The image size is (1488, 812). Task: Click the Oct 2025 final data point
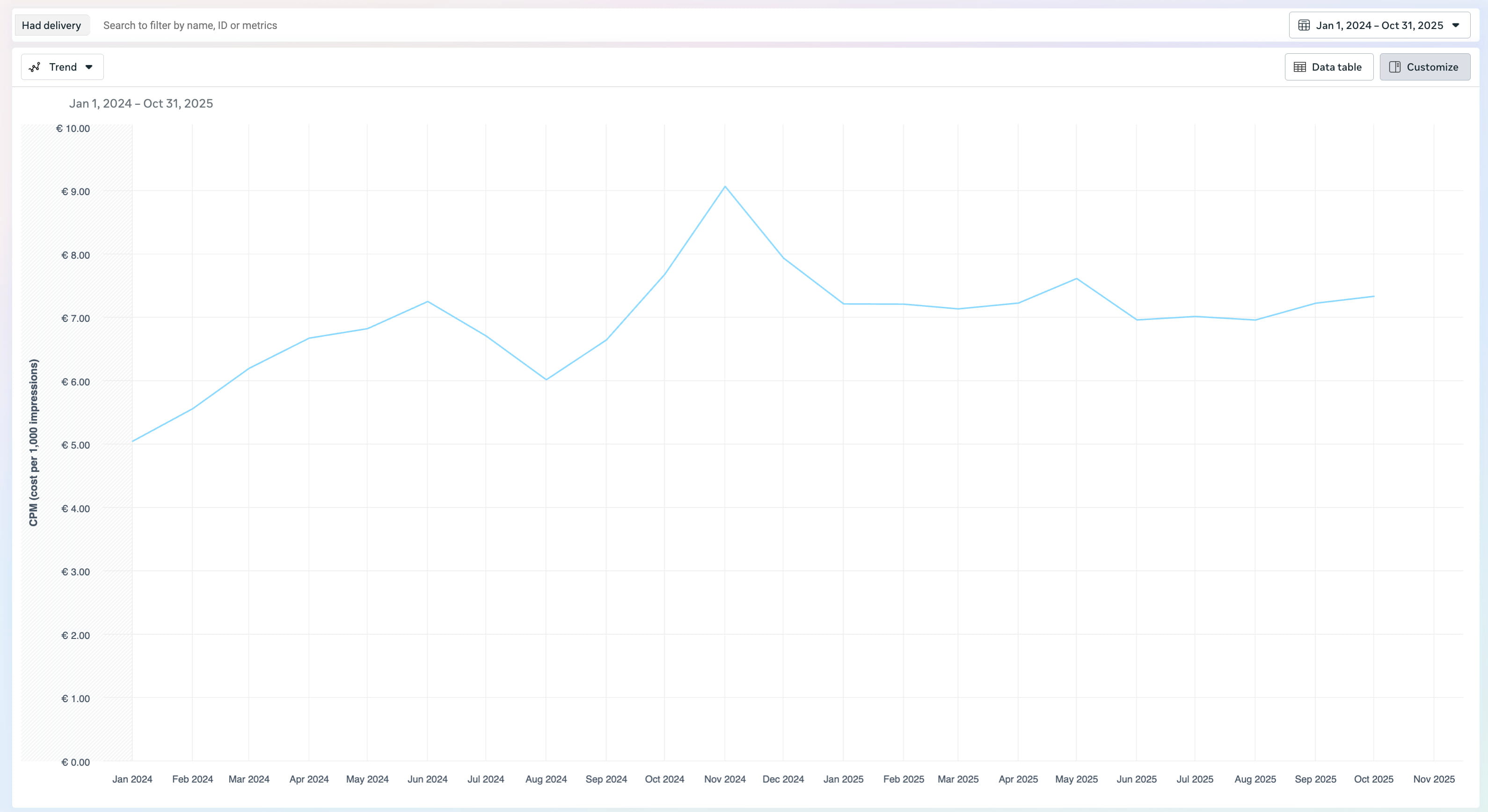[x=1373, y=296]
